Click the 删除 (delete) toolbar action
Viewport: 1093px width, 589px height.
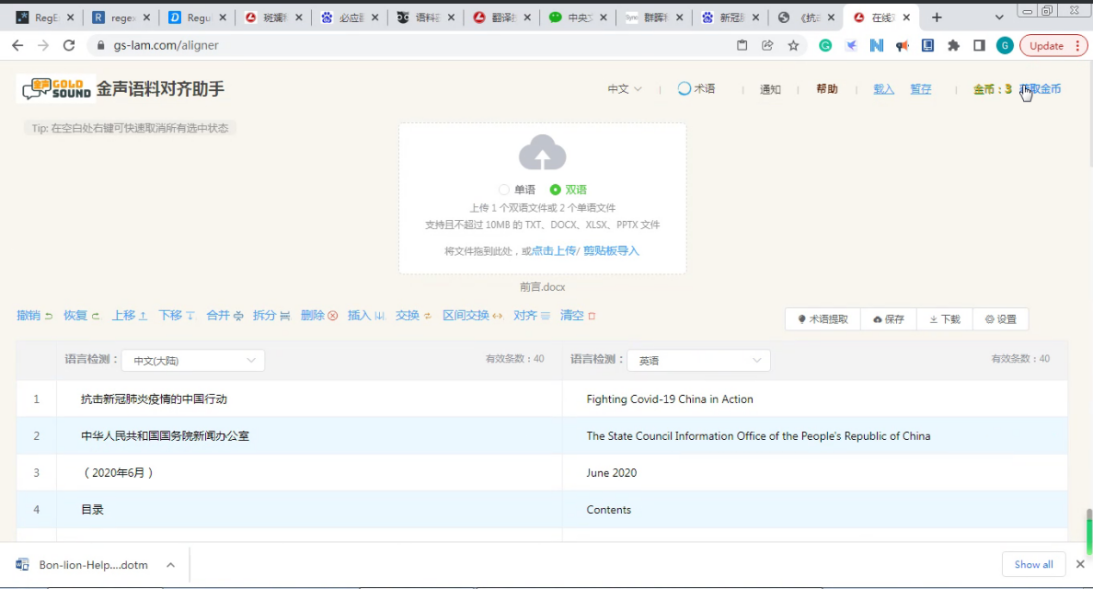pyautogui.click(x=319, y=315)
